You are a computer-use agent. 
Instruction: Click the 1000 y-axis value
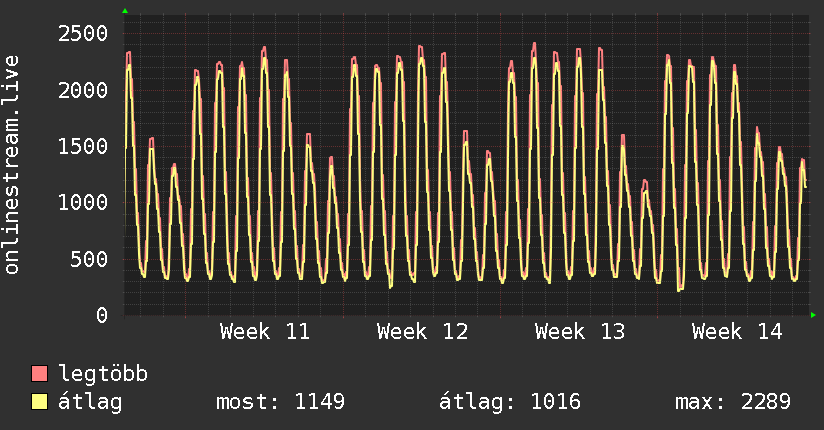click(80, 203)
